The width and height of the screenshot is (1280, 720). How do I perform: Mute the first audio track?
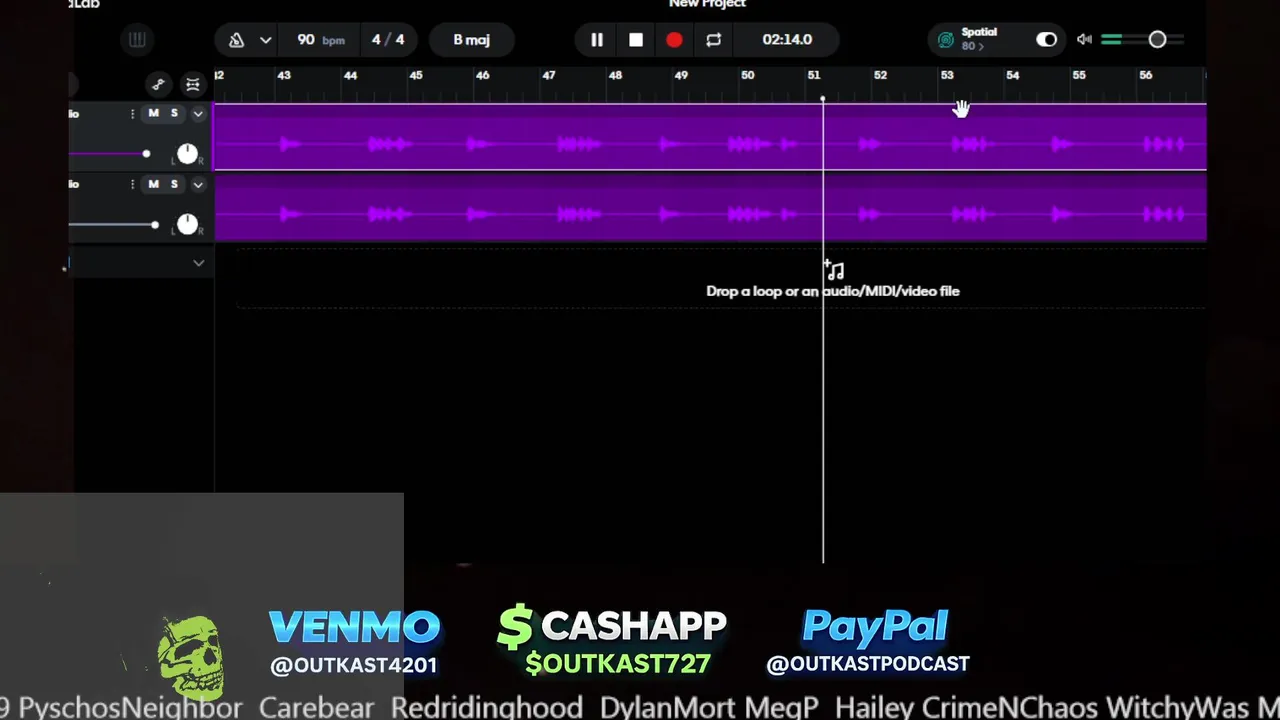153,114
